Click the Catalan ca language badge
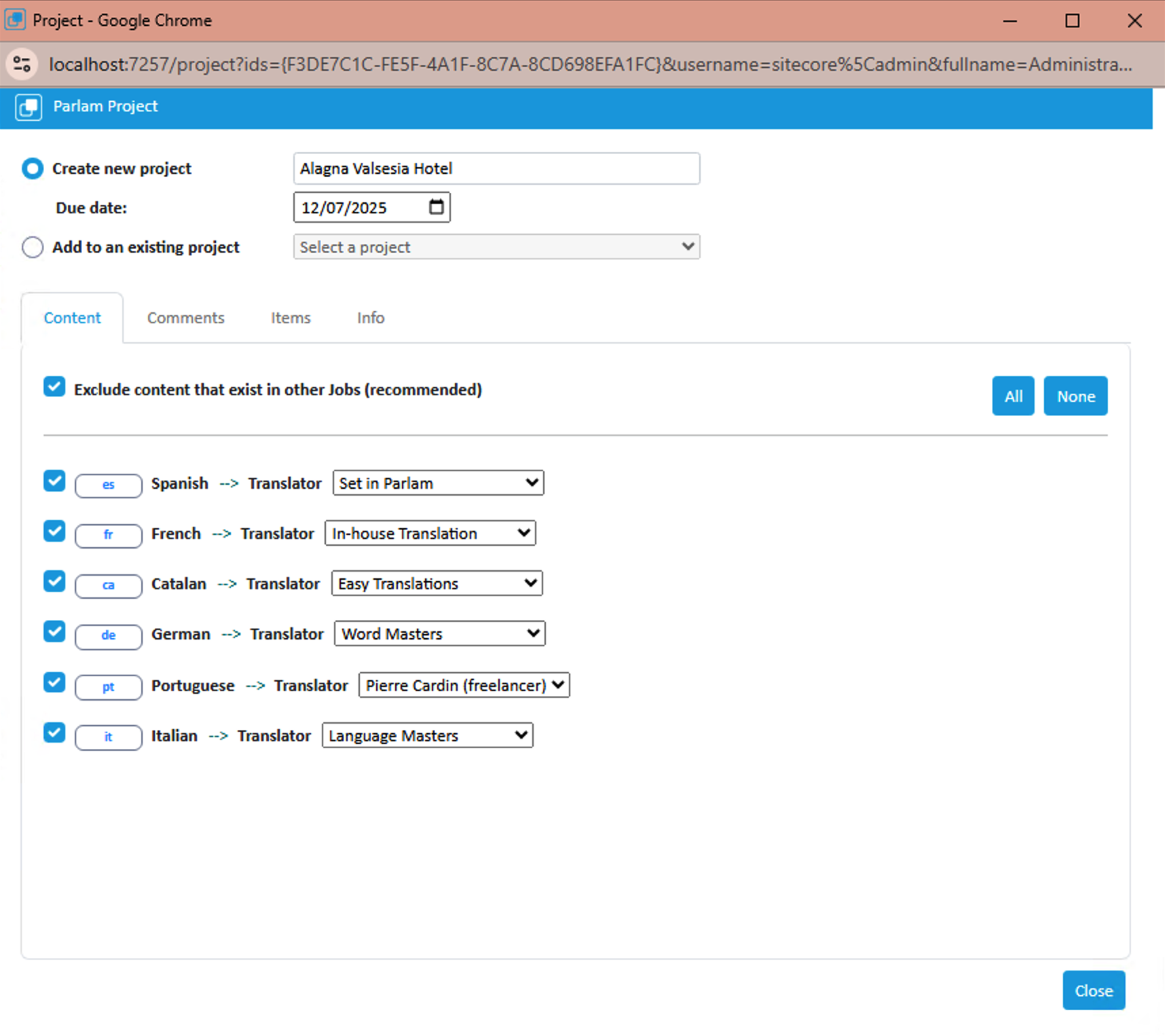Screen dimensions: 1165x1036 coord(108,586)
